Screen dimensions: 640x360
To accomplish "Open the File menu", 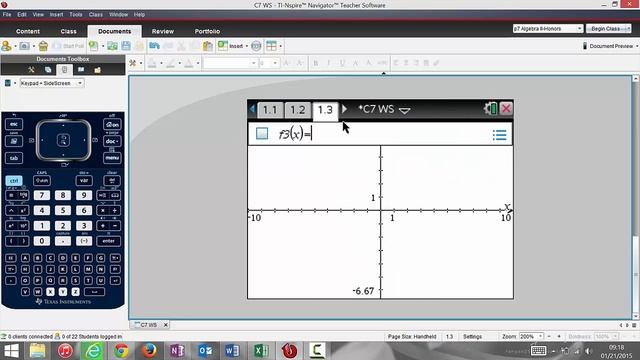I will [7, 14].
